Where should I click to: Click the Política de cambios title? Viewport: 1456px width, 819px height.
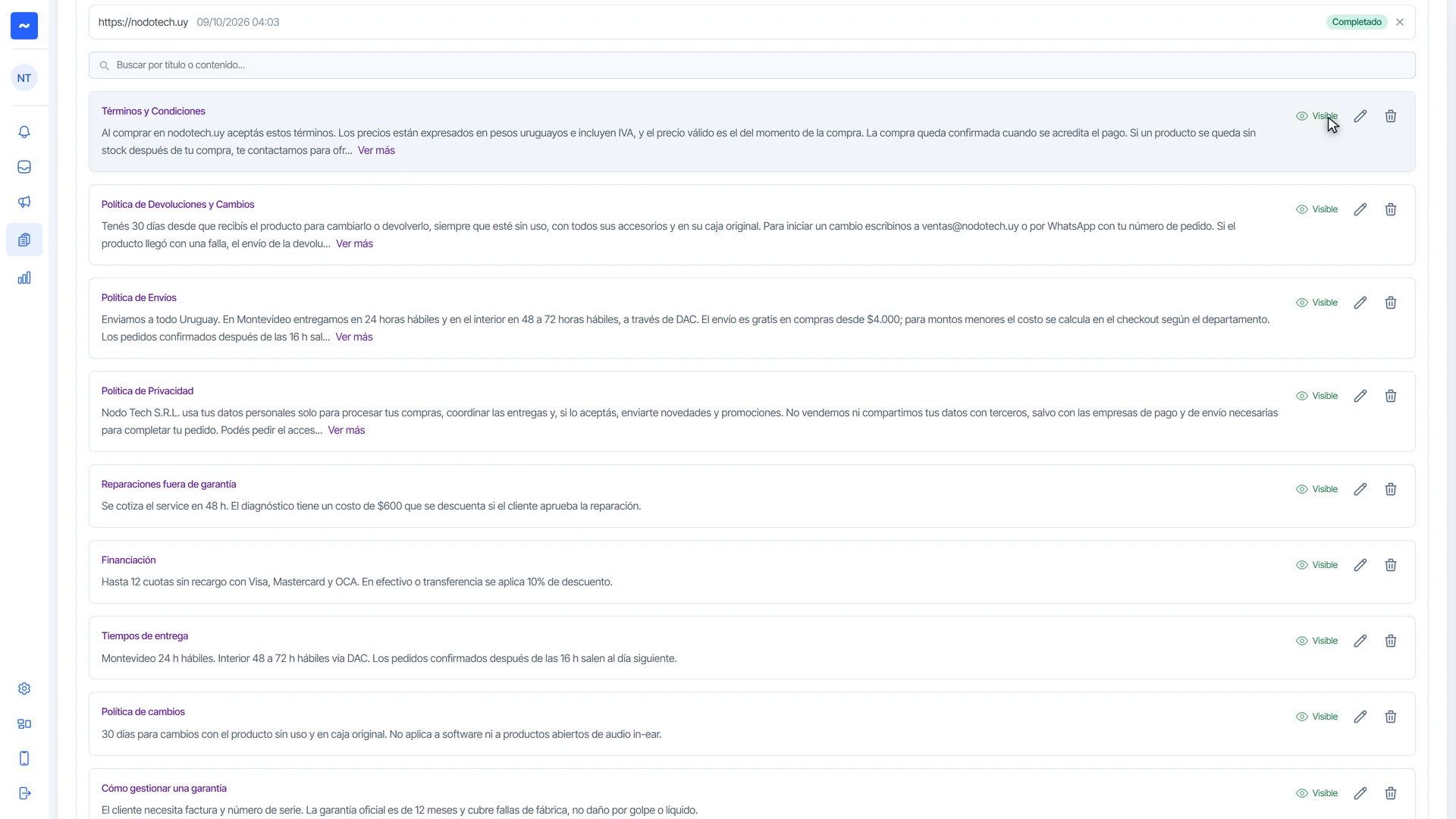143,711
